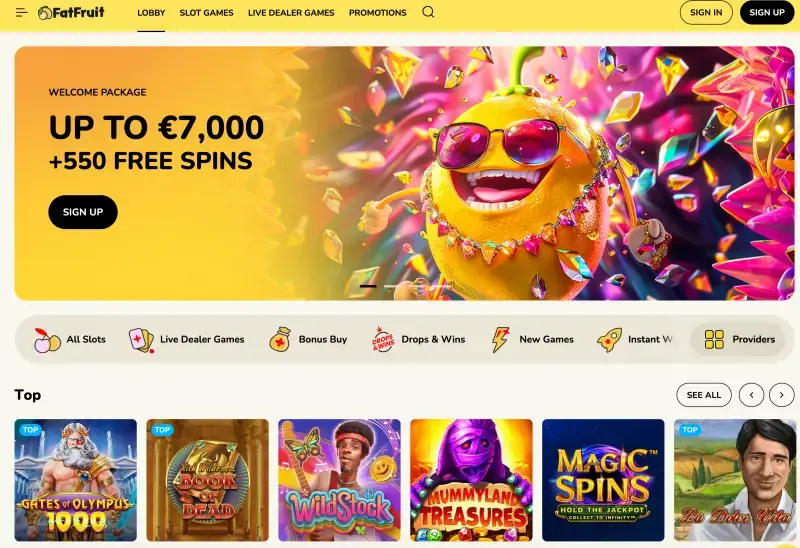
Task: Switch to the Slot Games tab
Action: (x=206, y=13)
